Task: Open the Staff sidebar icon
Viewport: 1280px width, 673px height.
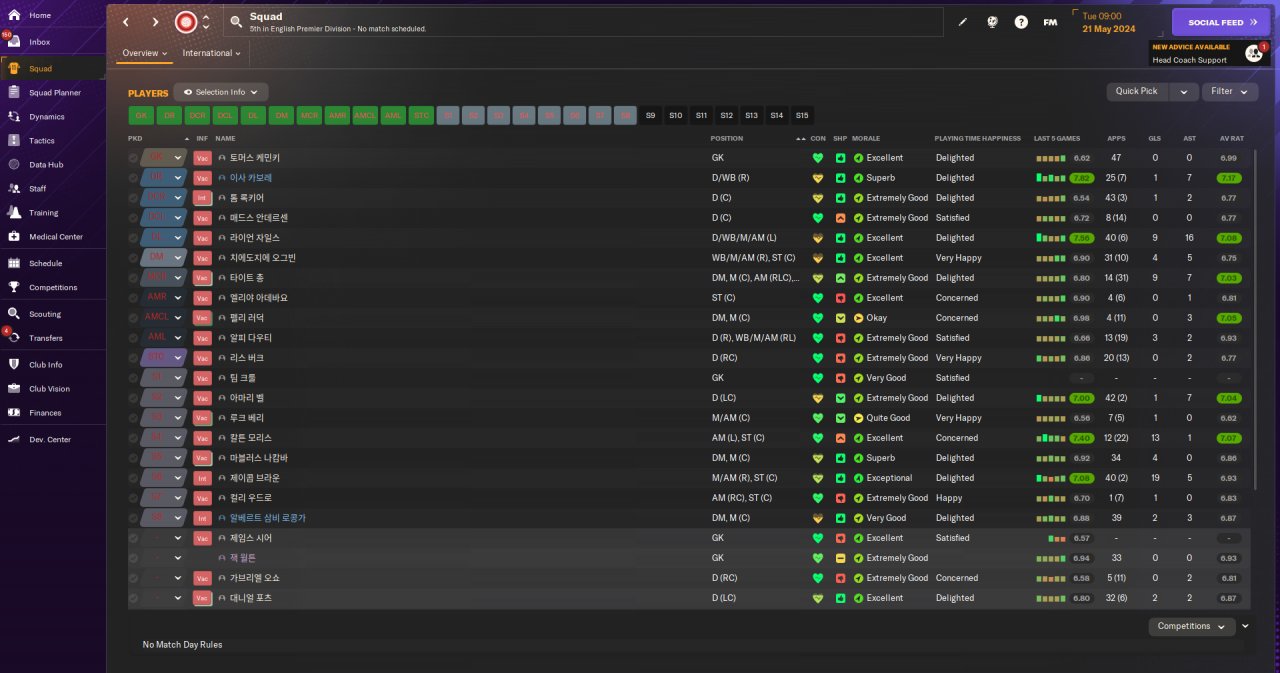Action: 14,188
